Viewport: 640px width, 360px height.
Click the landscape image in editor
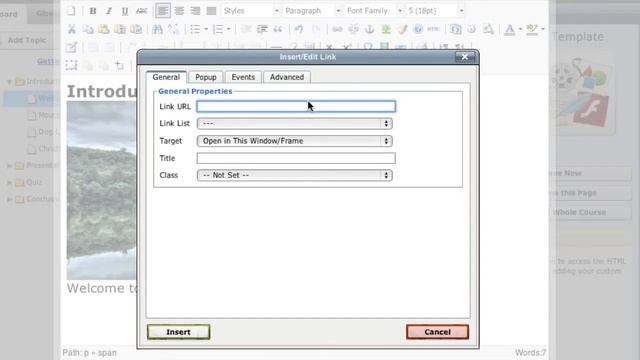tap(102, 190)
